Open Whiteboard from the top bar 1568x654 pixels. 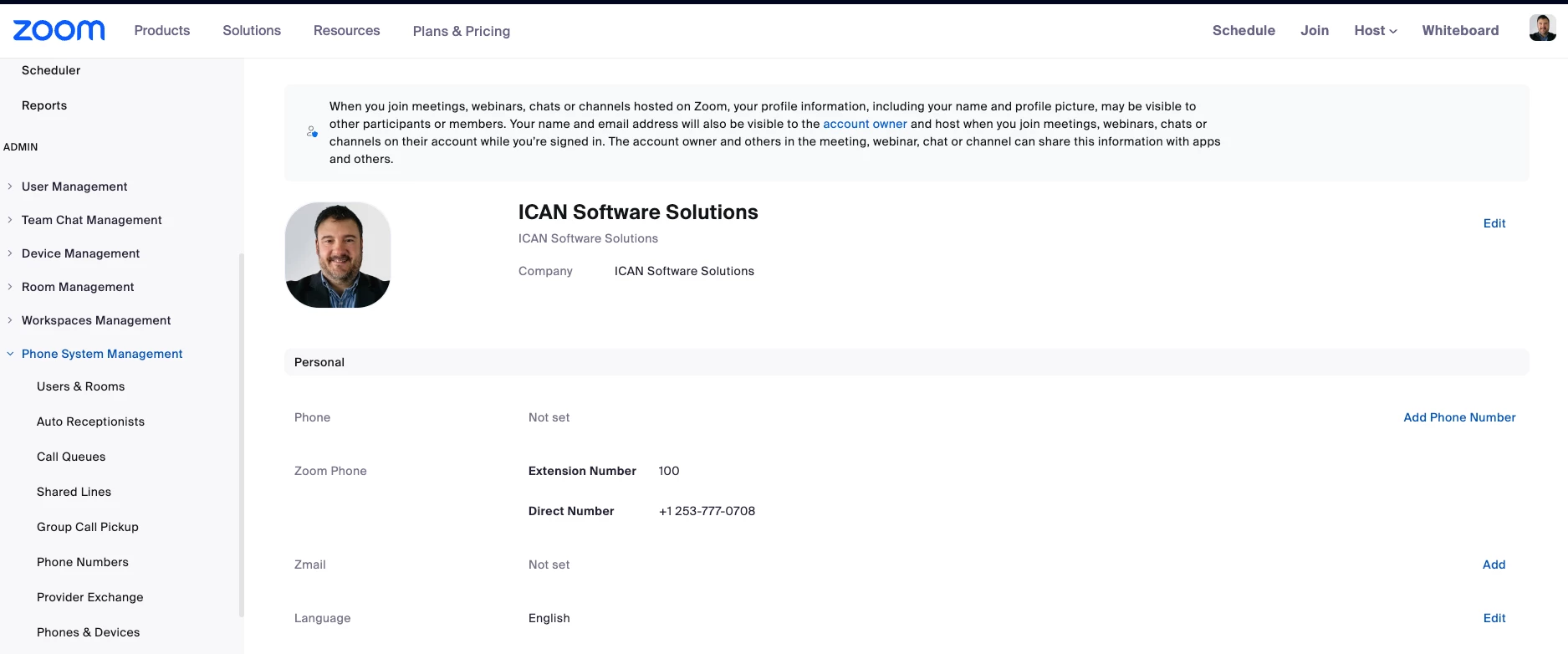coord(1460,31)
